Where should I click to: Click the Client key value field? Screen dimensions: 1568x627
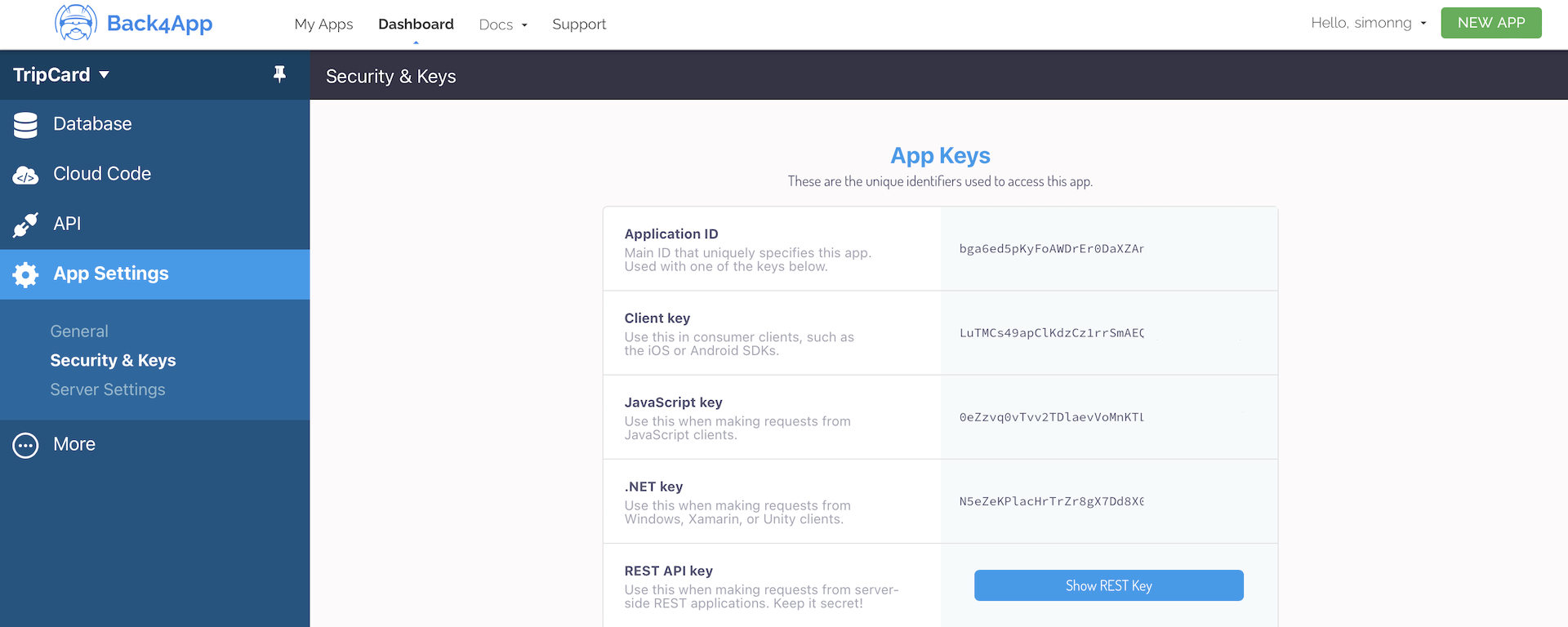(x=1052, y=333)
